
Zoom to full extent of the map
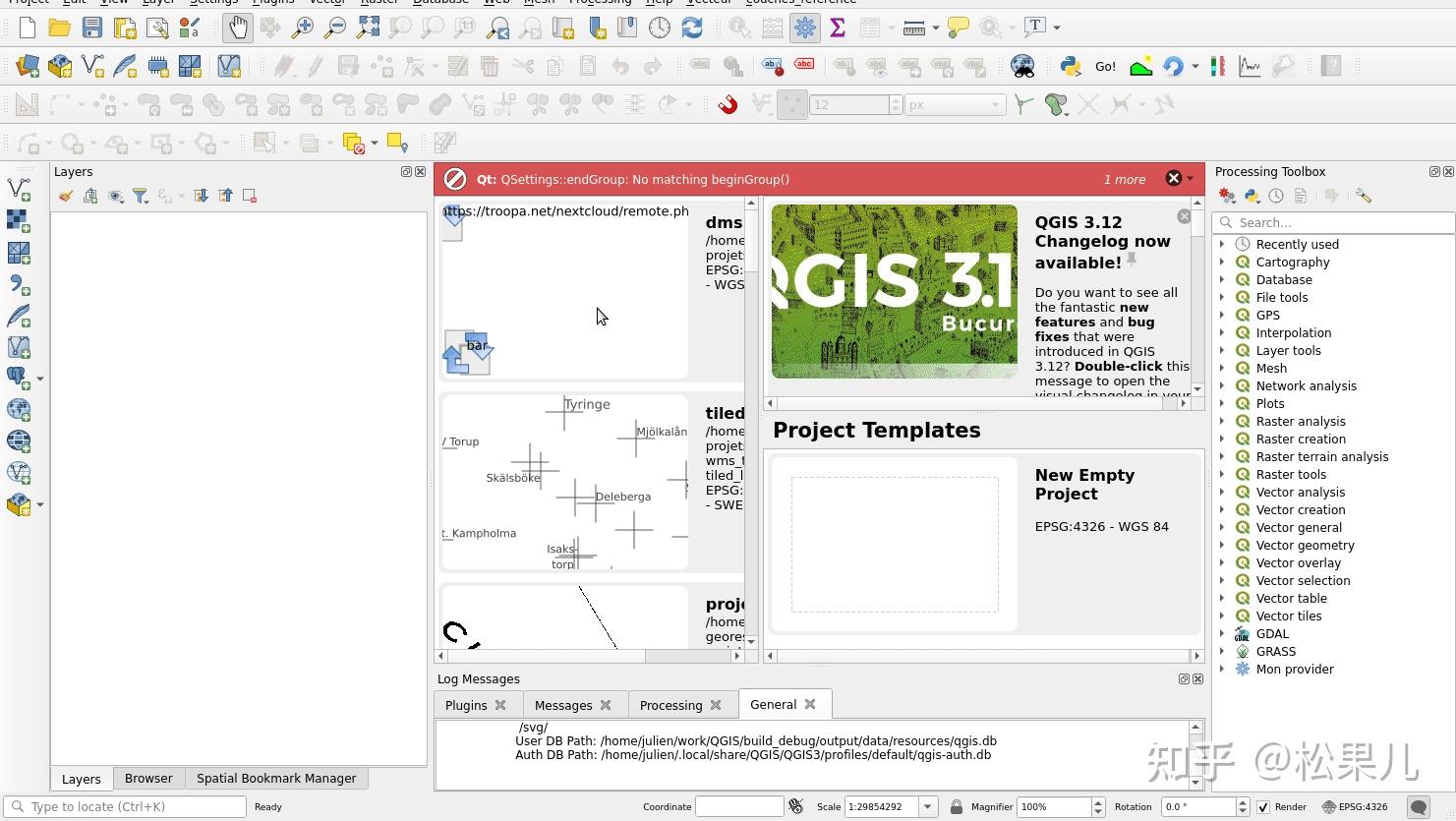(368, 28)
